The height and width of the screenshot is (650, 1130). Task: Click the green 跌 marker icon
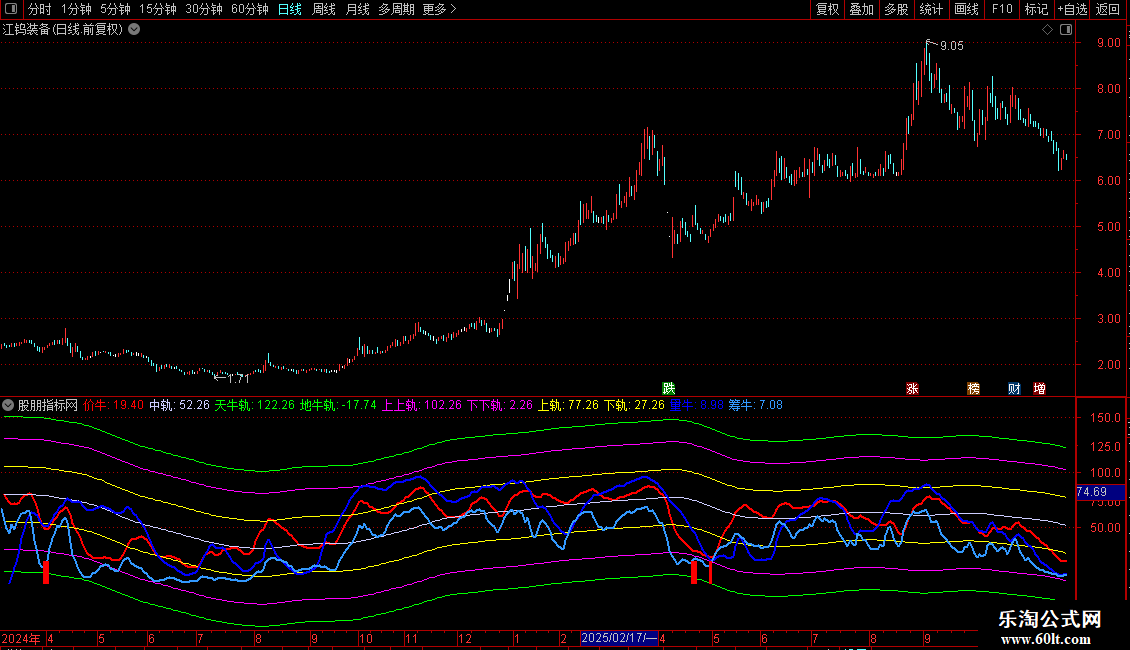point(668,388)
